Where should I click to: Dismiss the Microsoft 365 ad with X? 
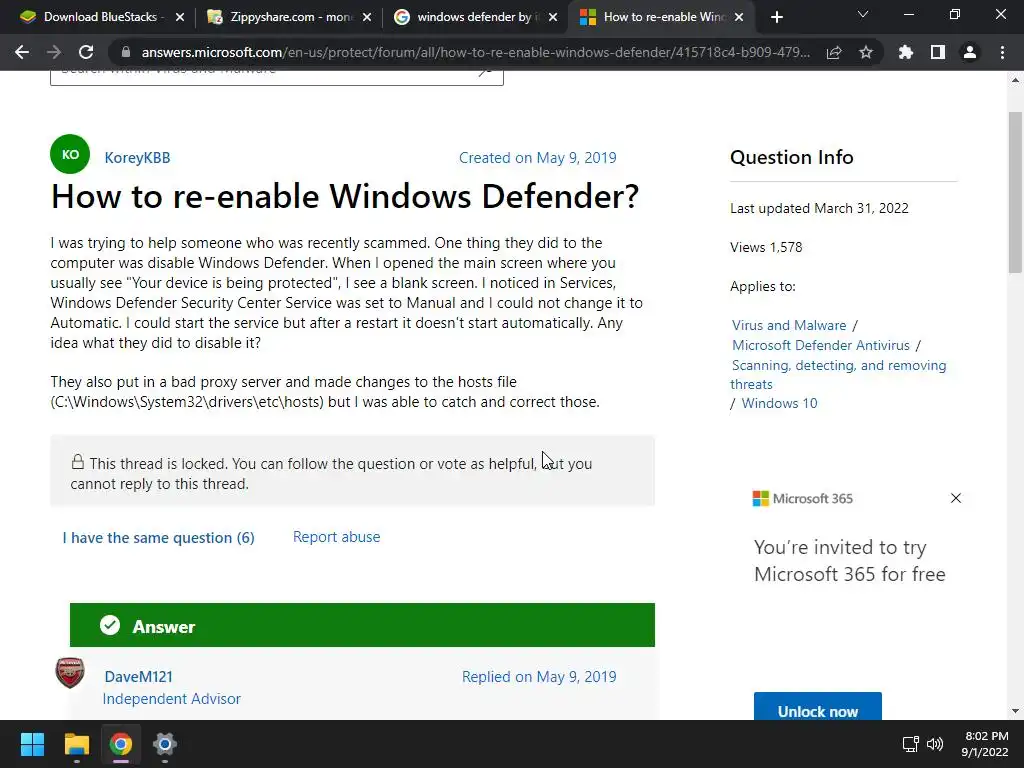click(955, 498)
